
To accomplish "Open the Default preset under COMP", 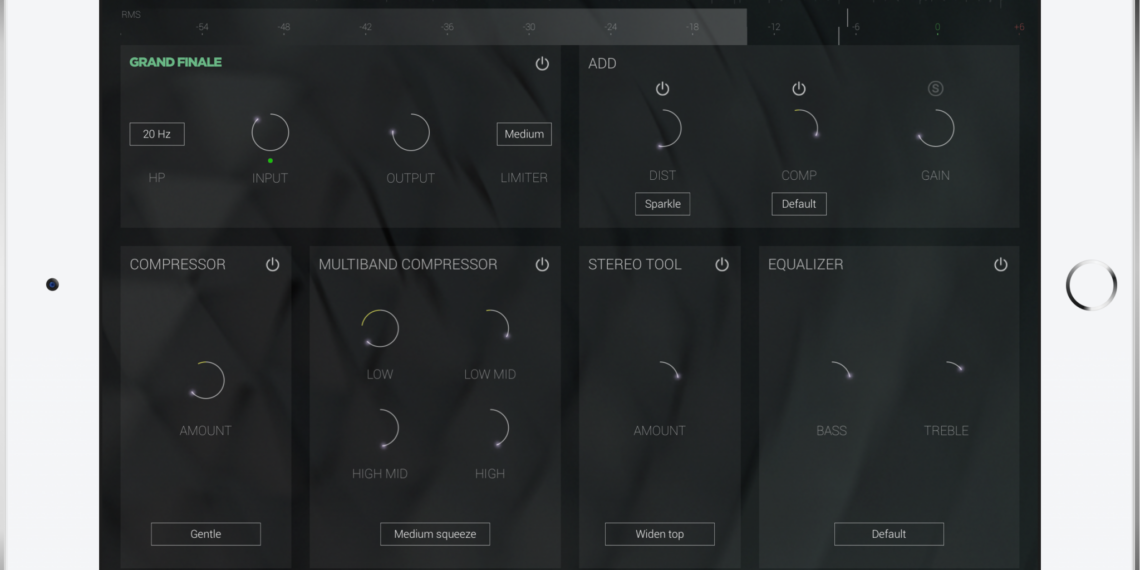I will coord(798,204).
